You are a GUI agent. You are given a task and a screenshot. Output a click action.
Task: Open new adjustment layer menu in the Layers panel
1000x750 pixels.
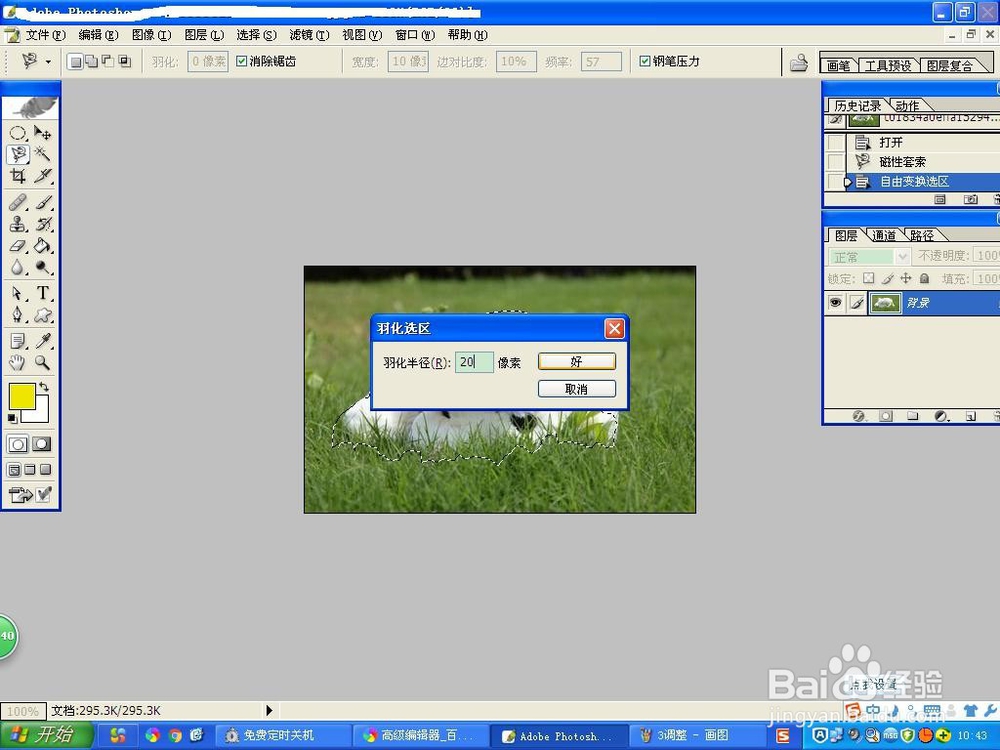pos(941,416)
